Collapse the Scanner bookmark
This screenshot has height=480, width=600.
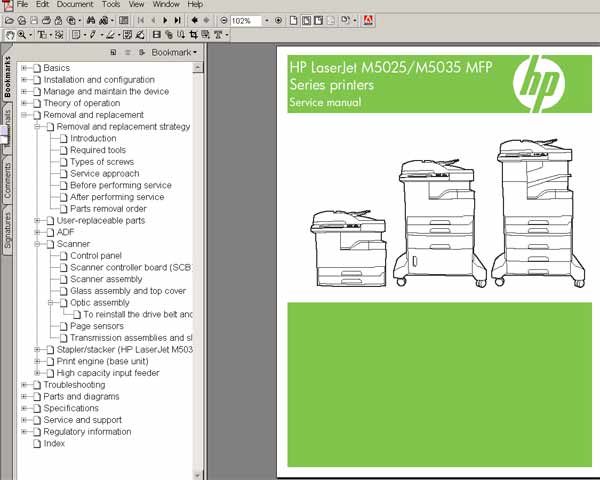(x=38, y=244)
